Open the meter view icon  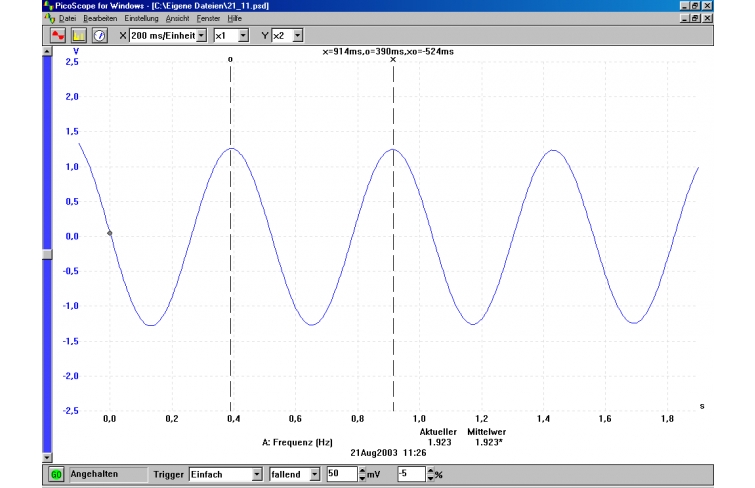100,36
